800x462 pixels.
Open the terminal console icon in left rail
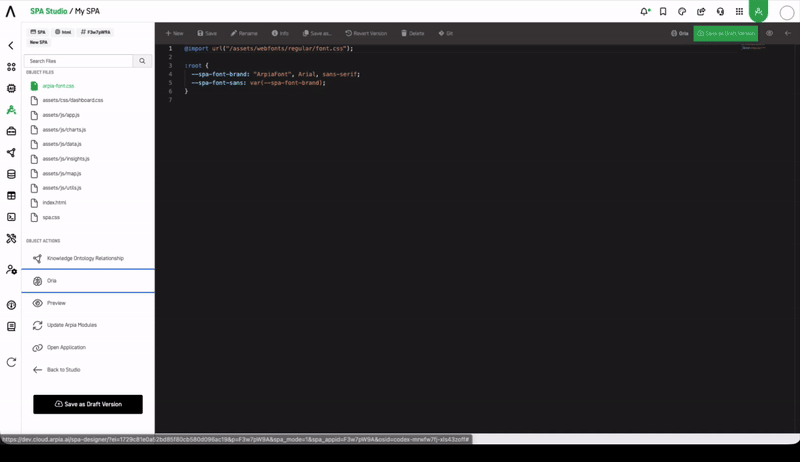11,217
